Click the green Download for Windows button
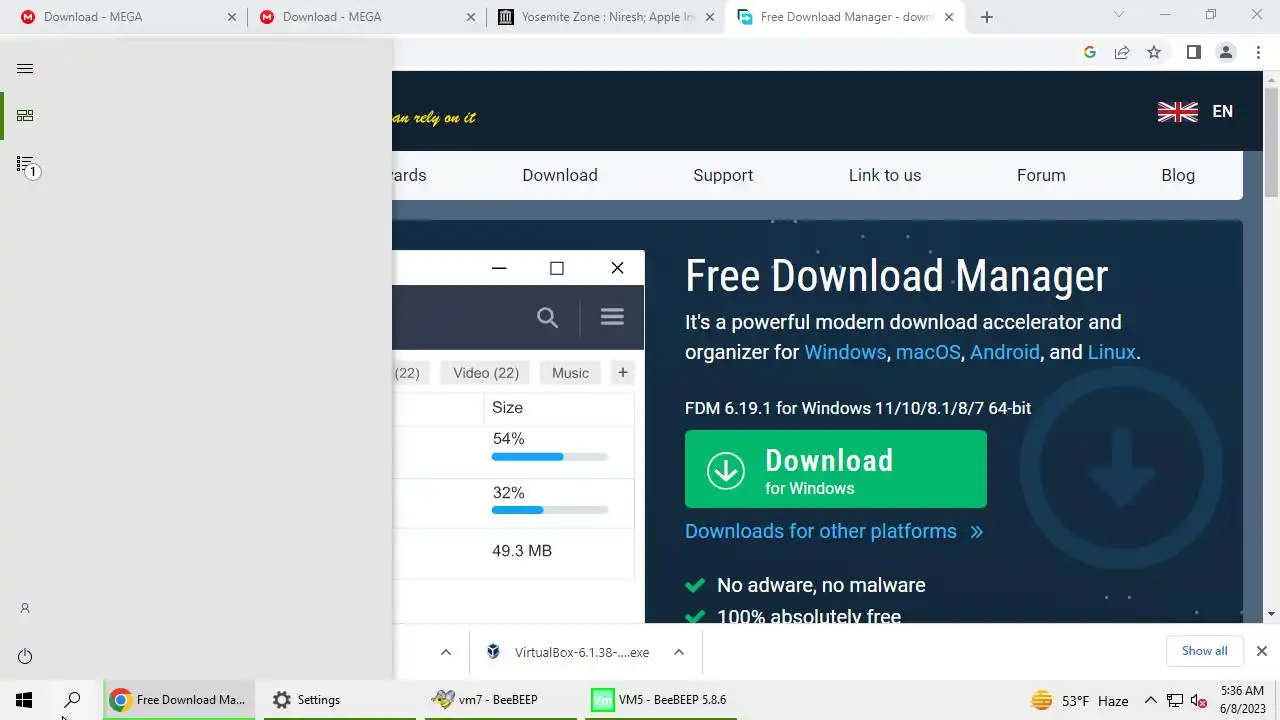Screen dimensions: 1280x720 836,469
